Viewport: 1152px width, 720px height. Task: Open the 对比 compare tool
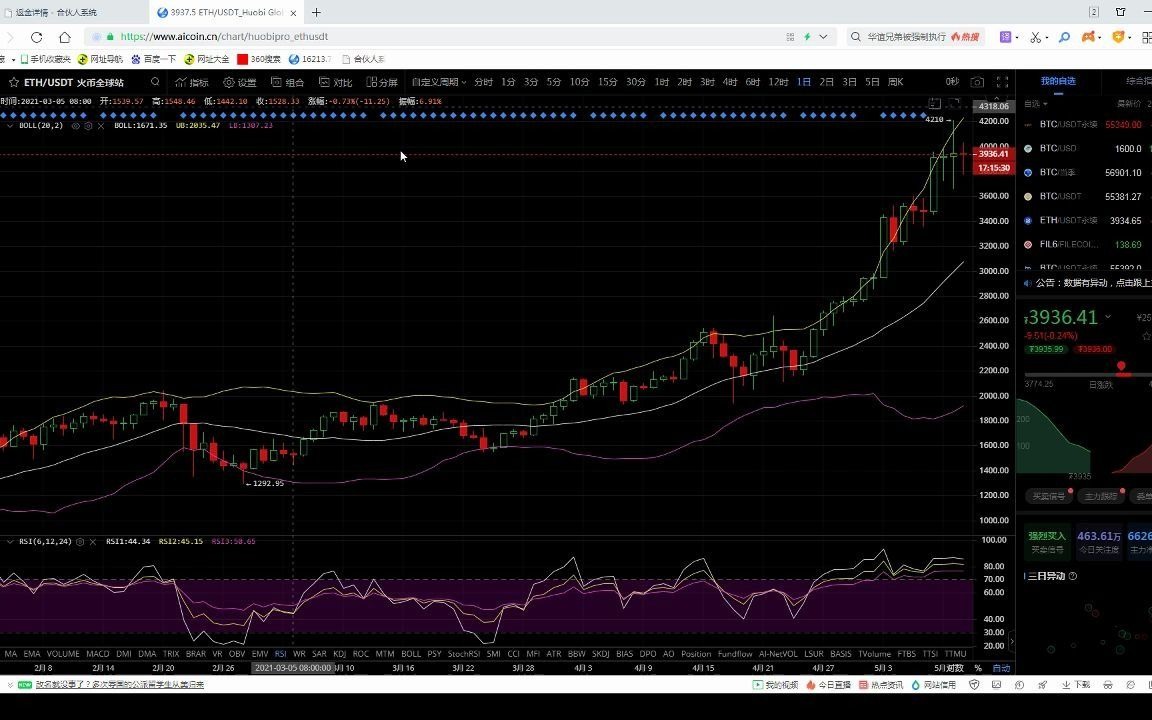click(x=336, y=82)
